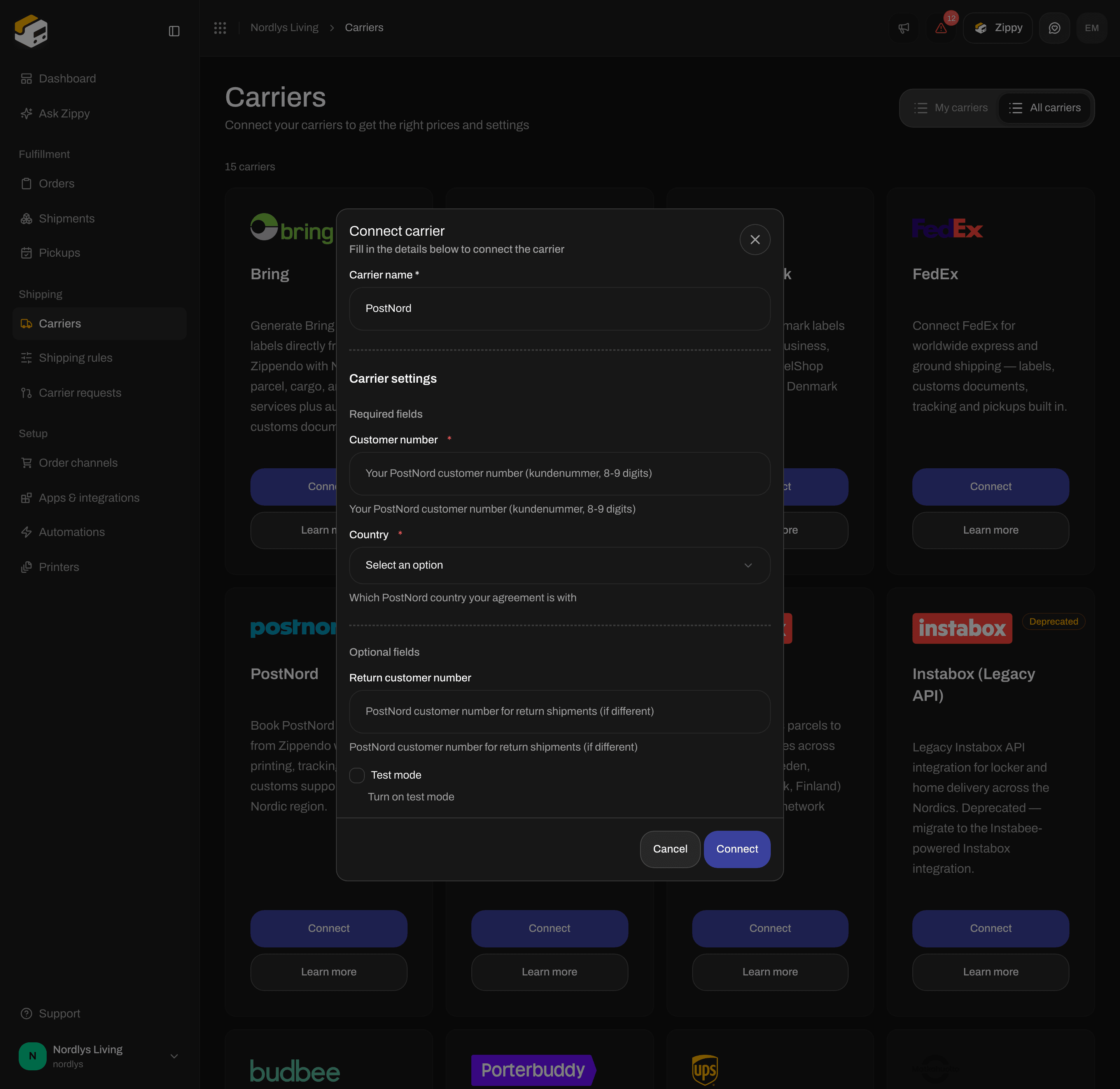1120x1089 pixels.
Task: Open Ask Zippy in the sidebar
Action: tap(100, 113)
